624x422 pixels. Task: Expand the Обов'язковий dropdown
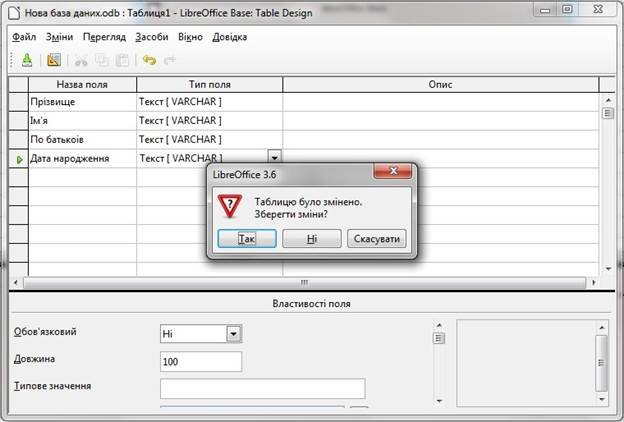pyautogui.click(x=234, y=334)
